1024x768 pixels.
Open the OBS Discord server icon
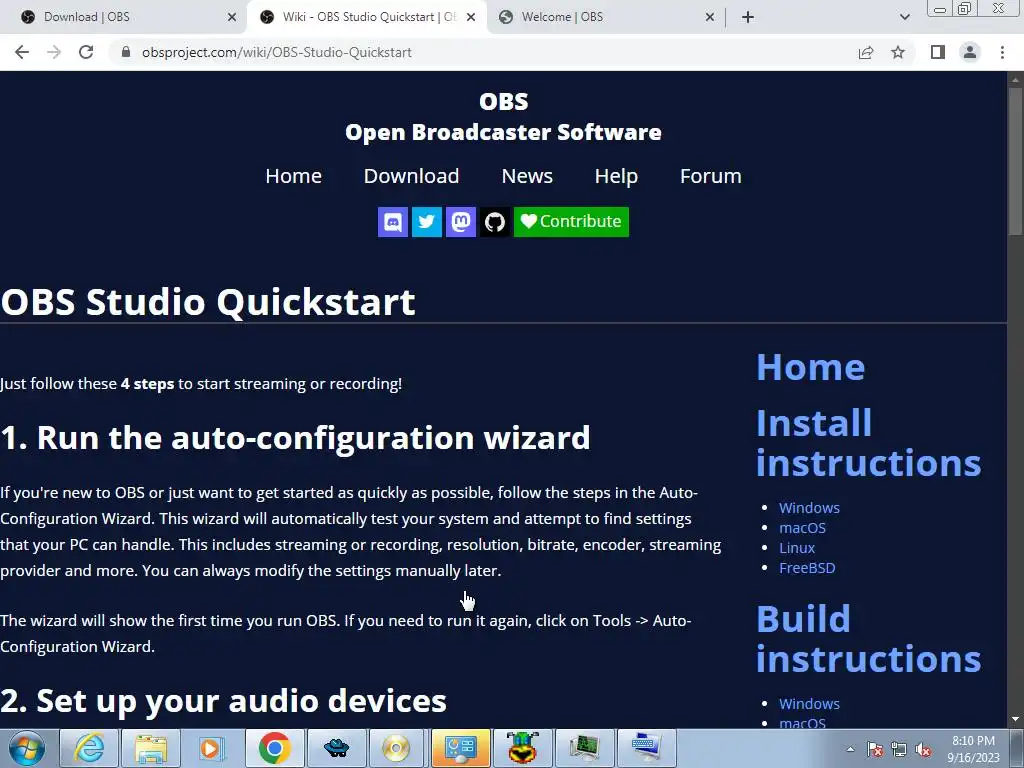392,222
